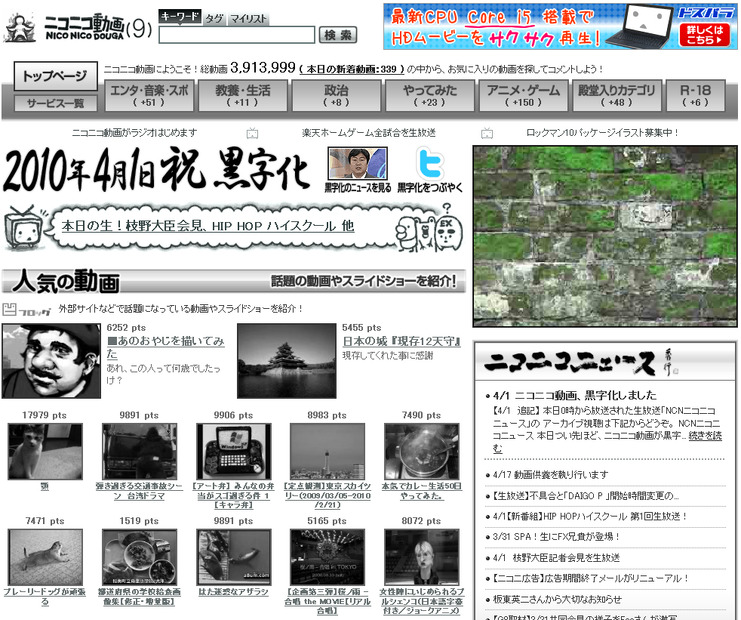Open 日本の城『現存12天守』 video link
The width and height of the screenshot is (741, 620).
[x=402, y=341]
